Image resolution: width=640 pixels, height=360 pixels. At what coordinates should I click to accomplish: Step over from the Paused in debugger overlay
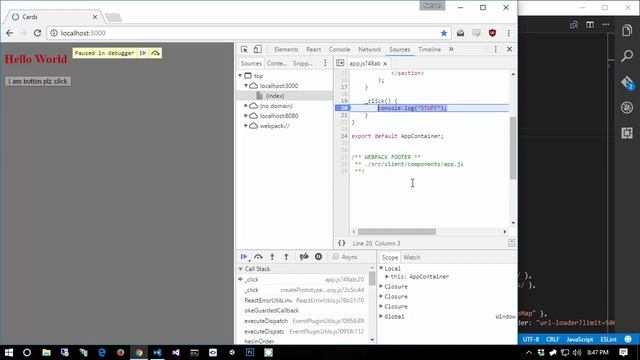(x=155, y=53)
